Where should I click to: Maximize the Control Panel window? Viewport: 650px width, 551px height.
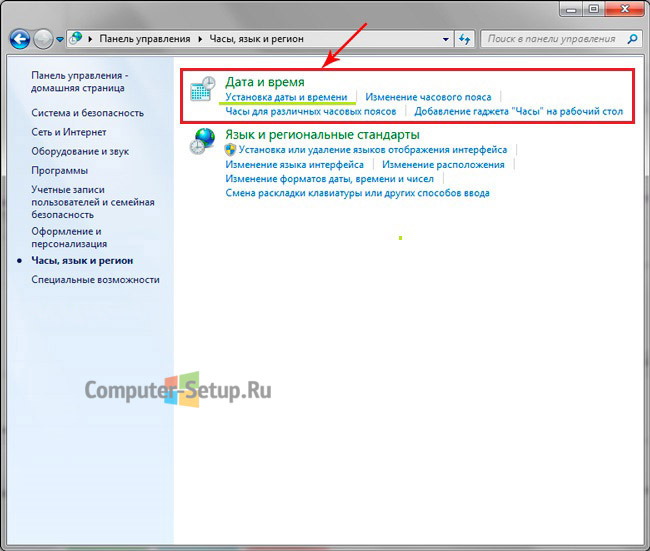(594, 9)
